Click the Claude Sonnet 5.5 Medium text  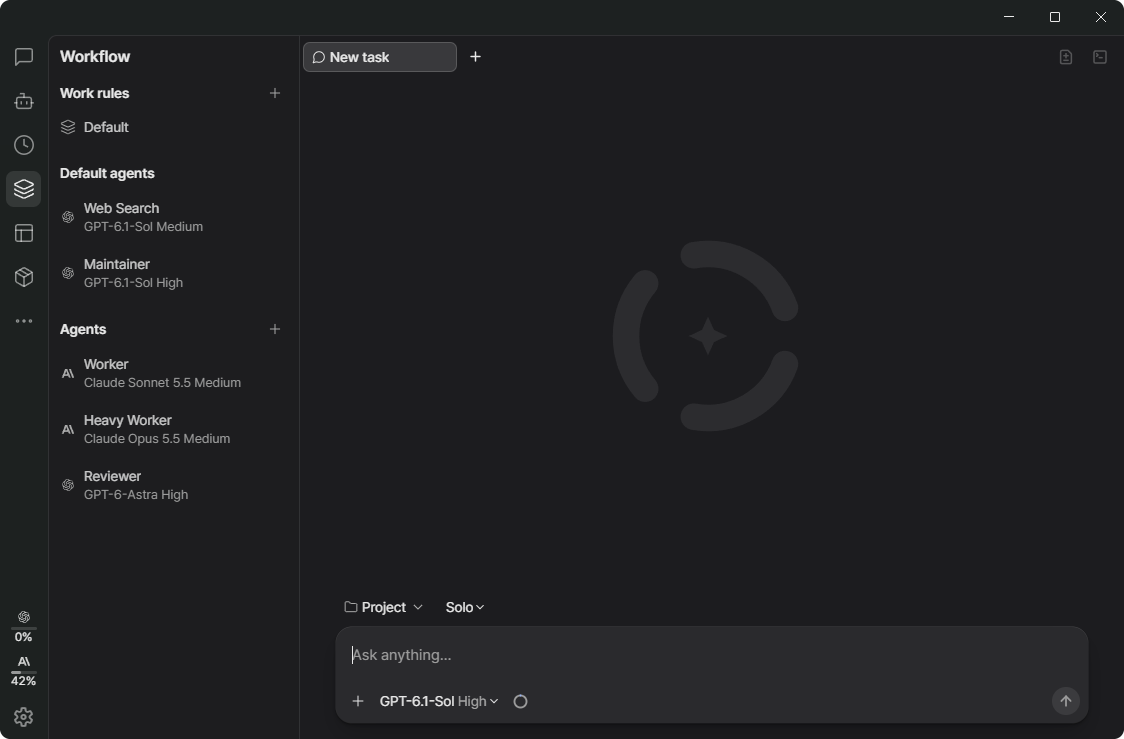coord(162,383)
